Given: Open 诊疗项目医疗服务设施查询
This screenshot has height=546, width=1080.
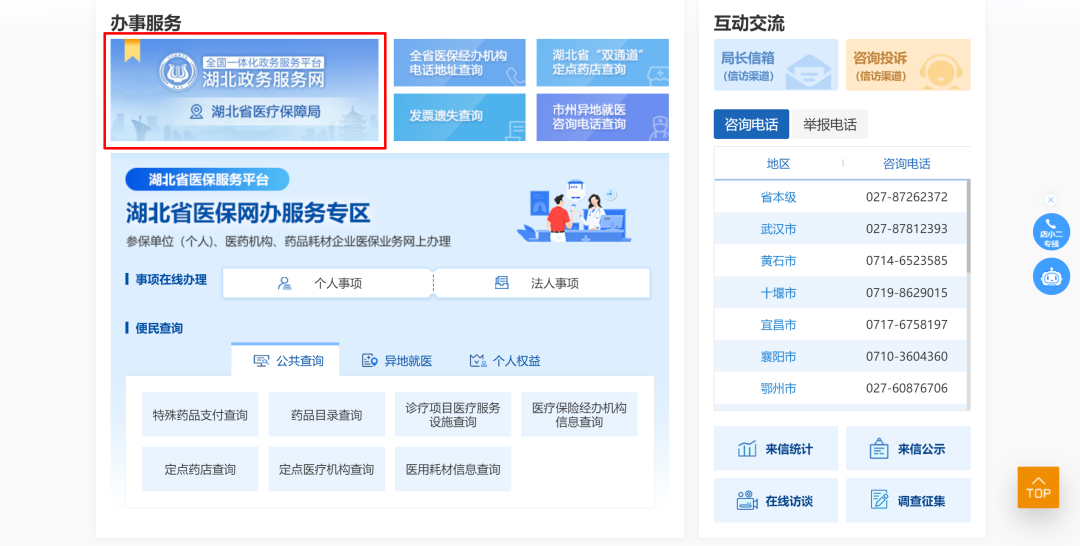Looking at the screenshot, I should [453, 414].
